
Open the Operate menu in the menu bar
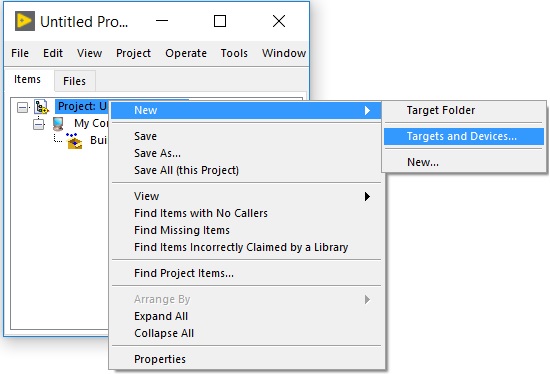186,53
